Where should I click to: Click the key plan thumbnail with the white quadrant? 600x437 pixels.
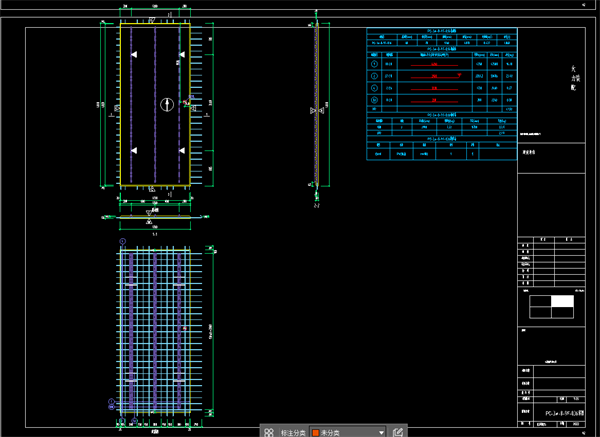(551, 307)
